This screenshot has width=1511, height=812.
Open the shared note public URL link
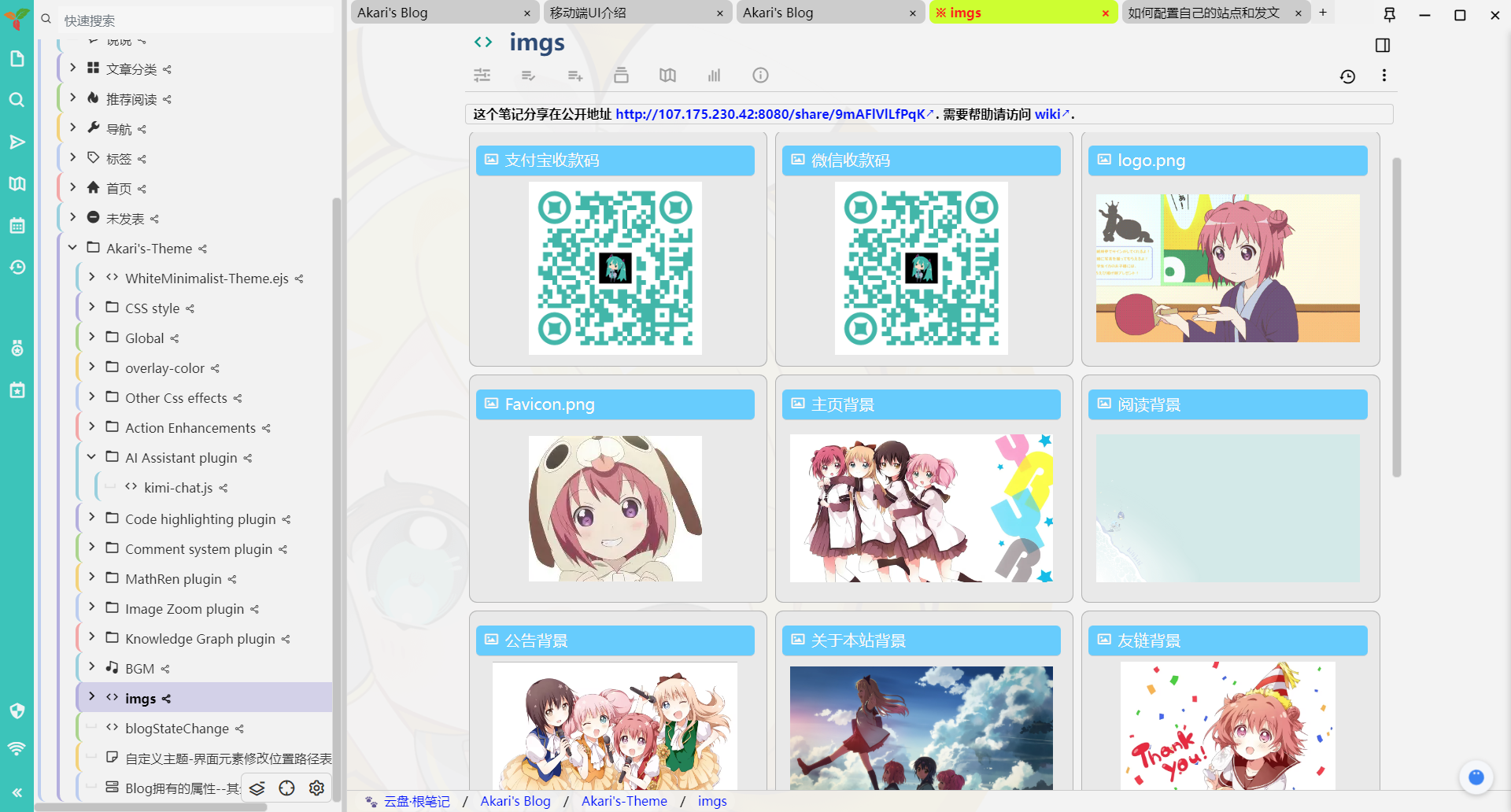tap(770, 114)
